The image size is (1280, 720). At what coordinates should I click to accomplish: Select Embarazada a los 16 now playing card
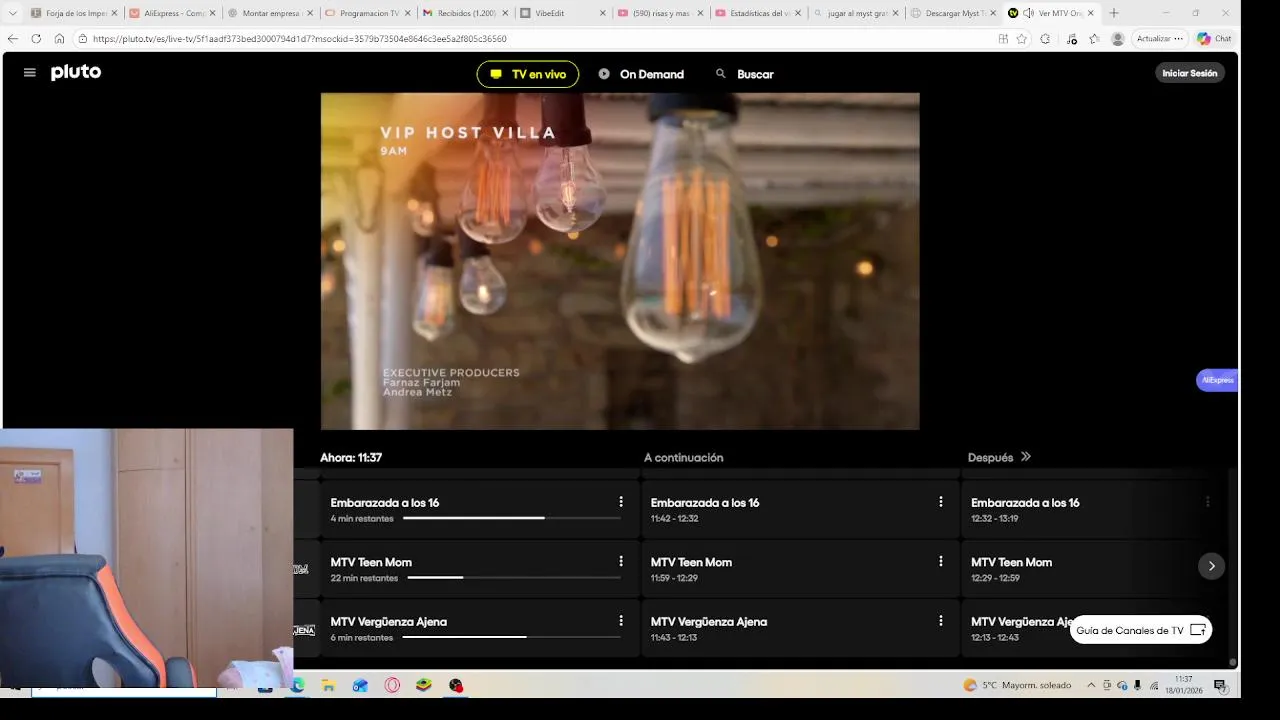(479, 510)
